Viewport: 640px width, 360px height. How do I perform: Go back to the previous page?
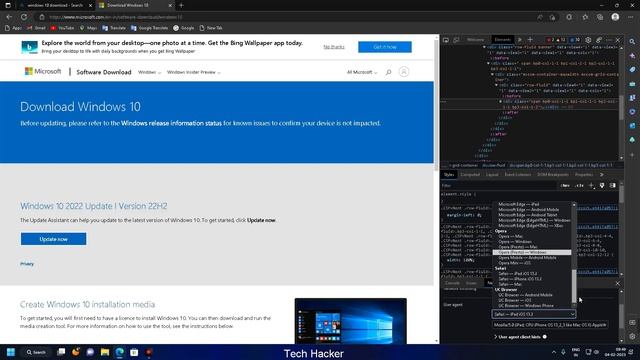click(9, 17)
